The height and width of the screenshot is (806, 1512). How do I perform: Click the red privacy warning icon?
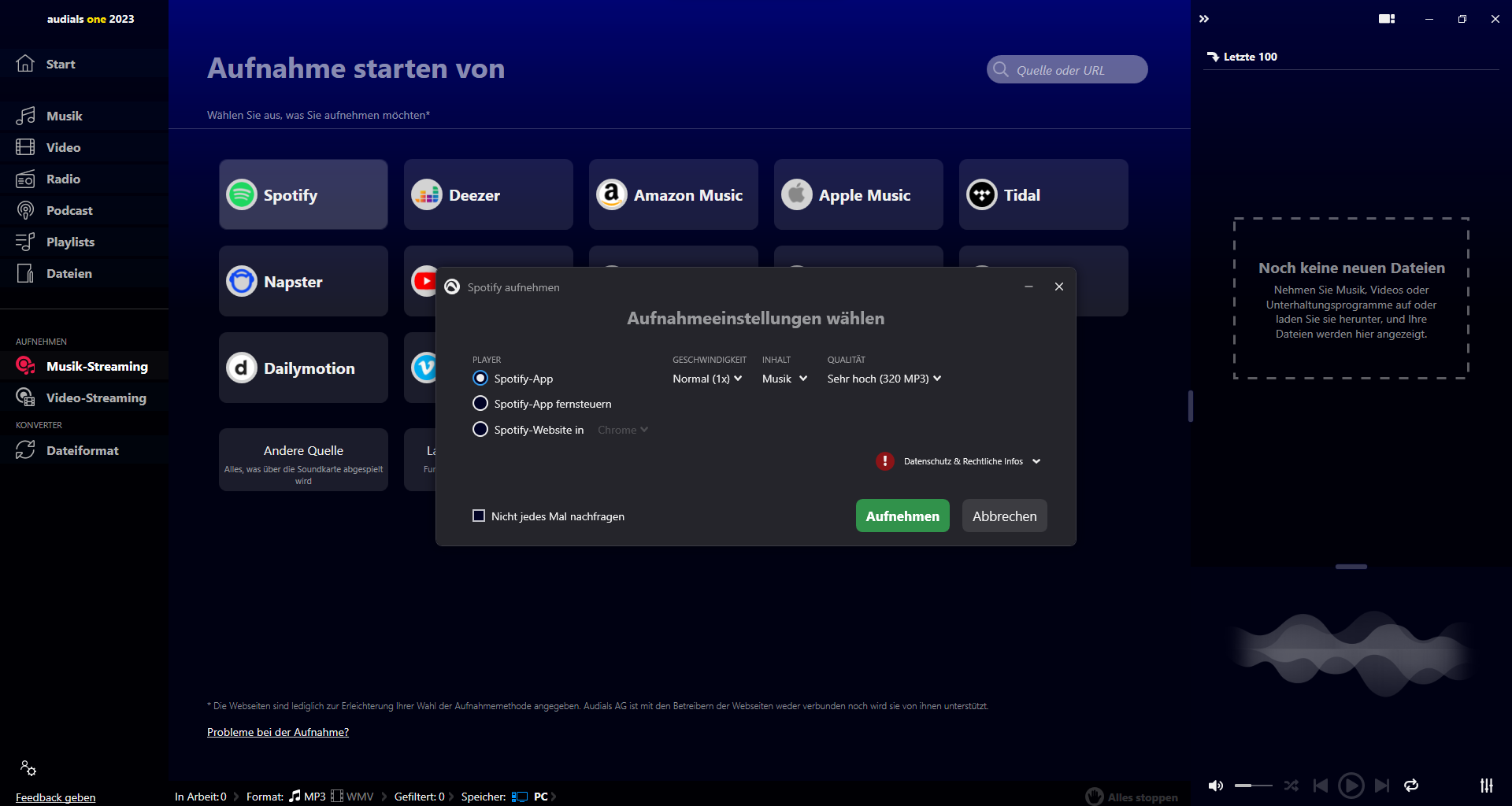point(885,461)
